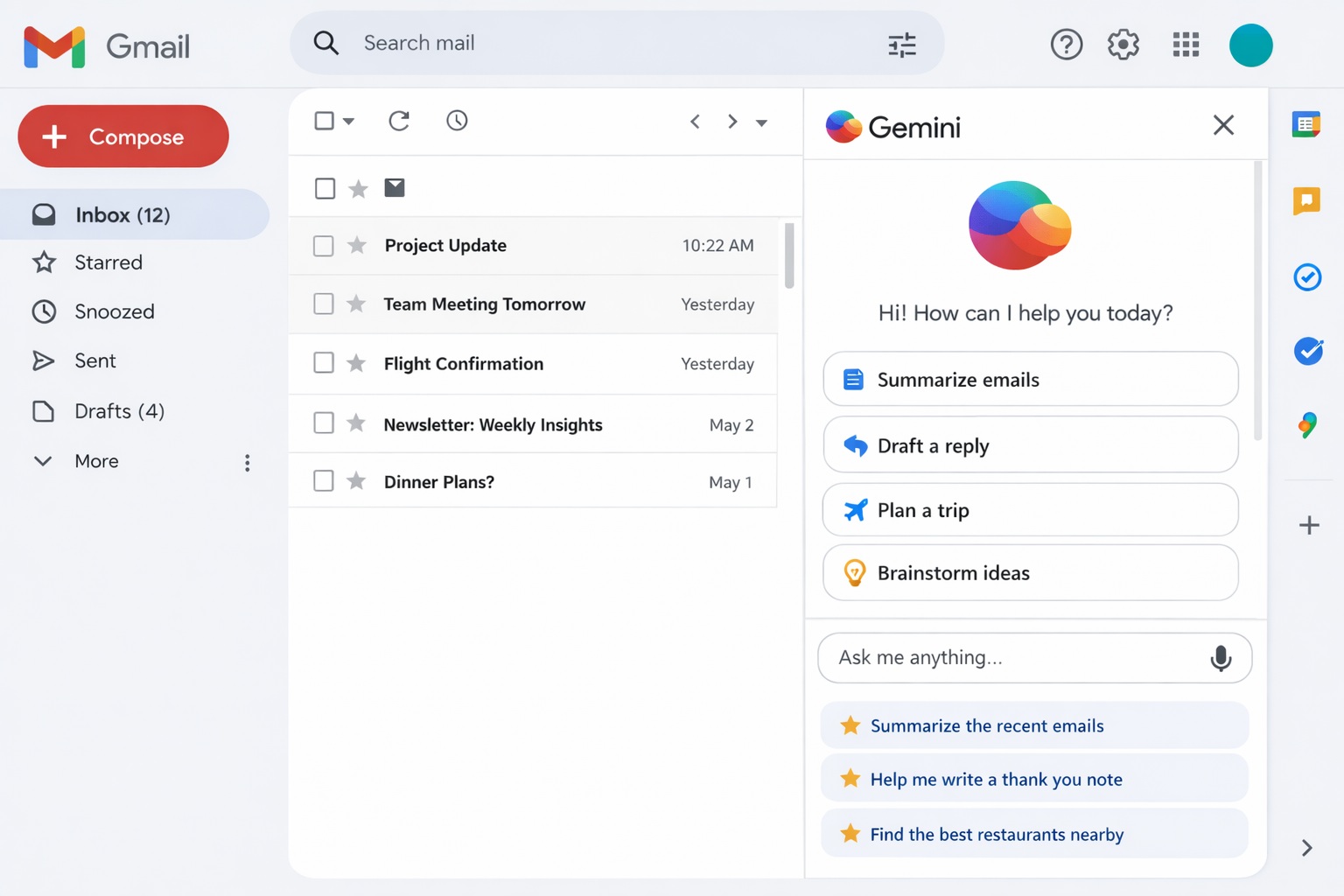Open Google Maps side panel icon
Viewport: 1344px width, 896px height.
tap(1307, 425)
